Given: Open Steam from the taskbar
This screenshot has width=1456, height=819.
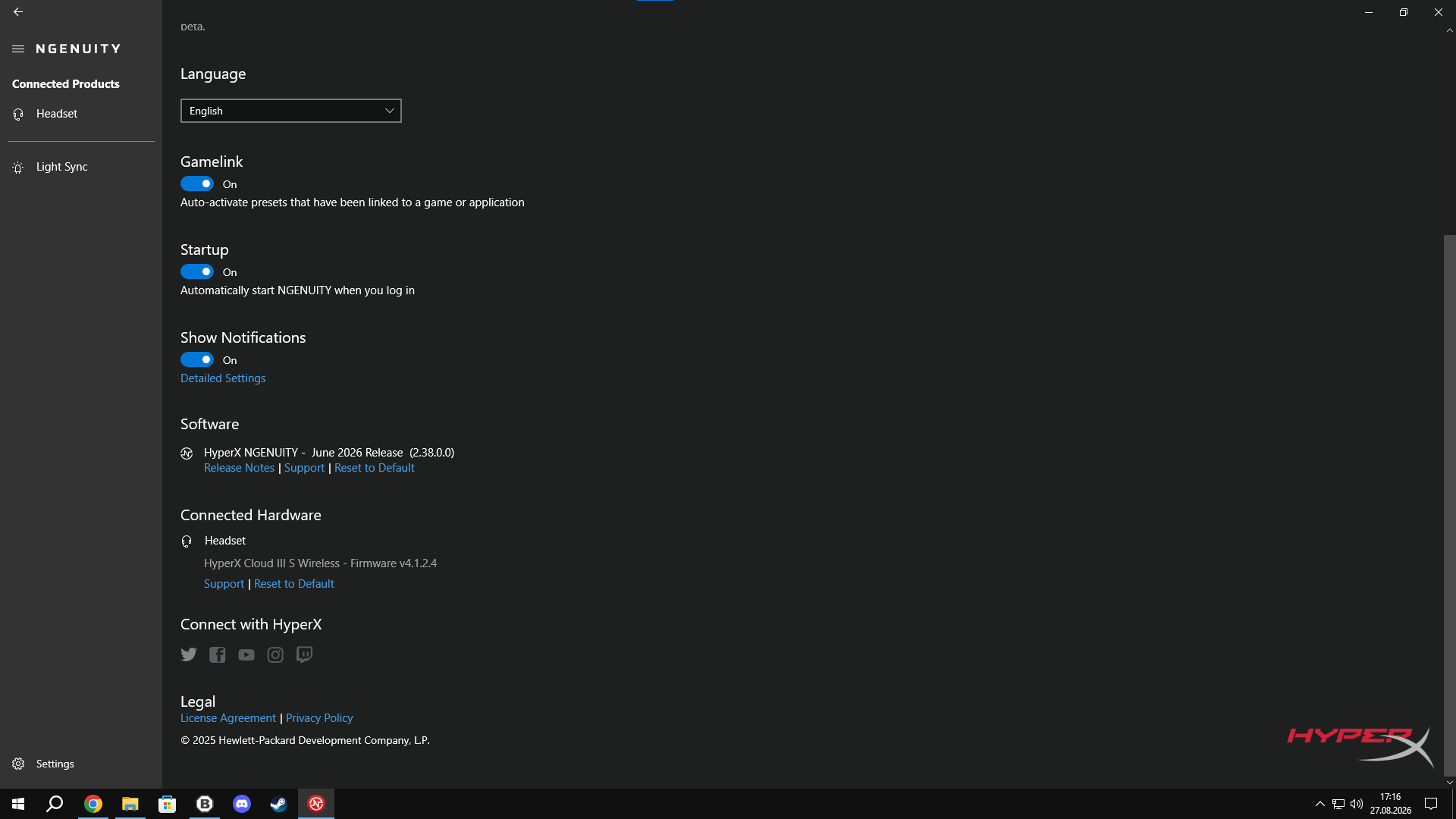Looking at the screenshot, I should pyautogui.click(x=278, y=804).
